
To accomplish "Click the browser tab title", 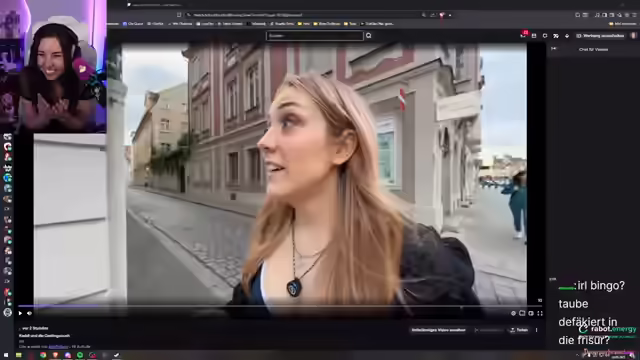I will click(155, 5).
